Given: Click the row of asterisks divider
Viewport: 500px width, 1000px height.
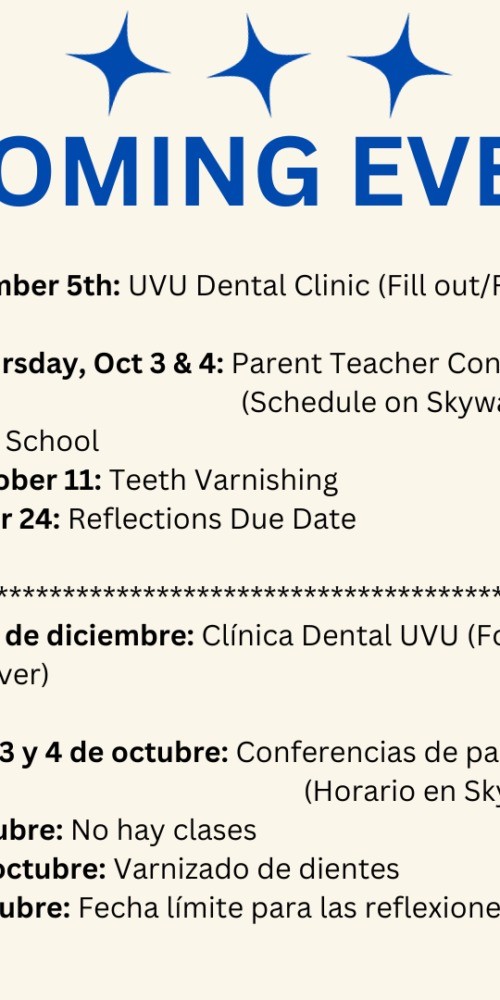Looking at the screenshot, I should (x=250, y=593).
